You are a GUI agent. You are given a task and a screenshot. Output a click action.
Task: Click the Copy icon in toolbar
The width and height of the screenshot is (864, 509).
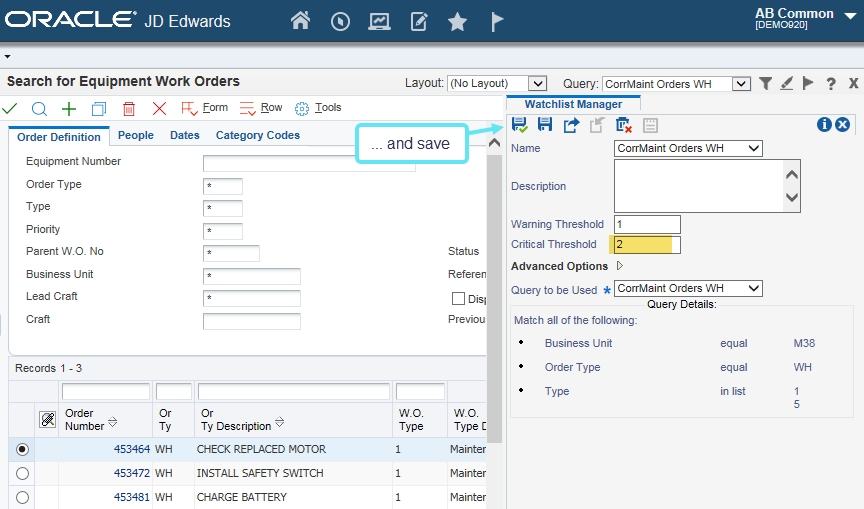coord(99,109)
